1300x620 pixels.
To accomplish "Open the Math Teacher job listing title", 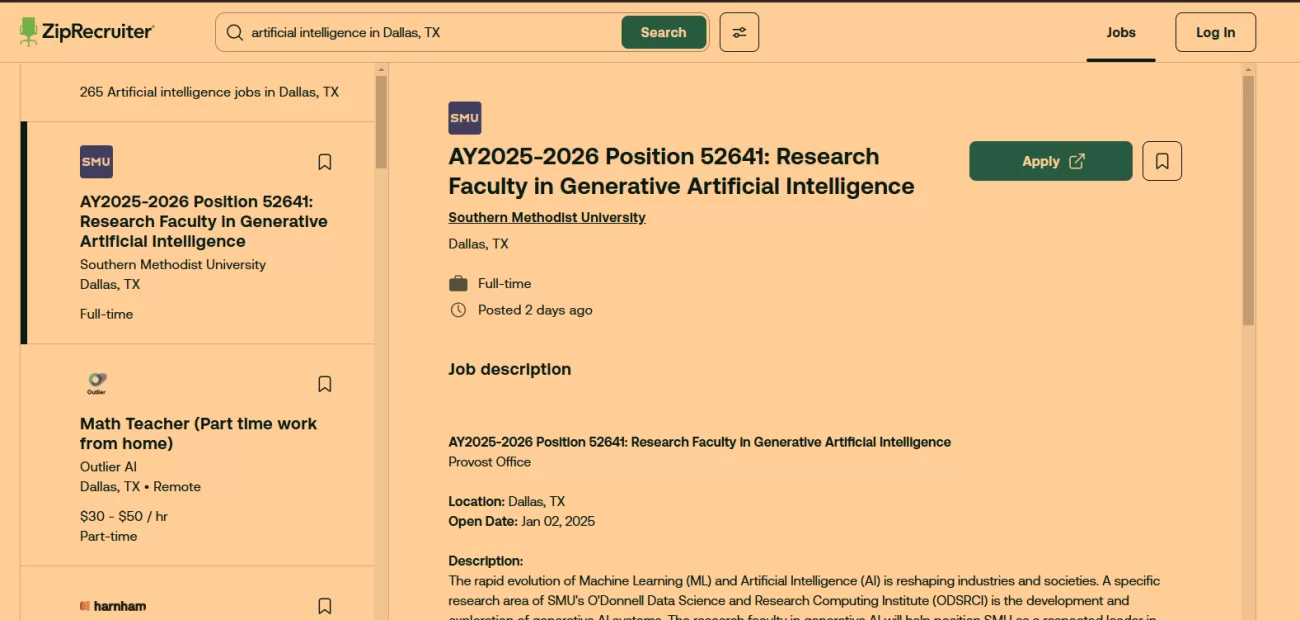I will (x=199, y=433).
